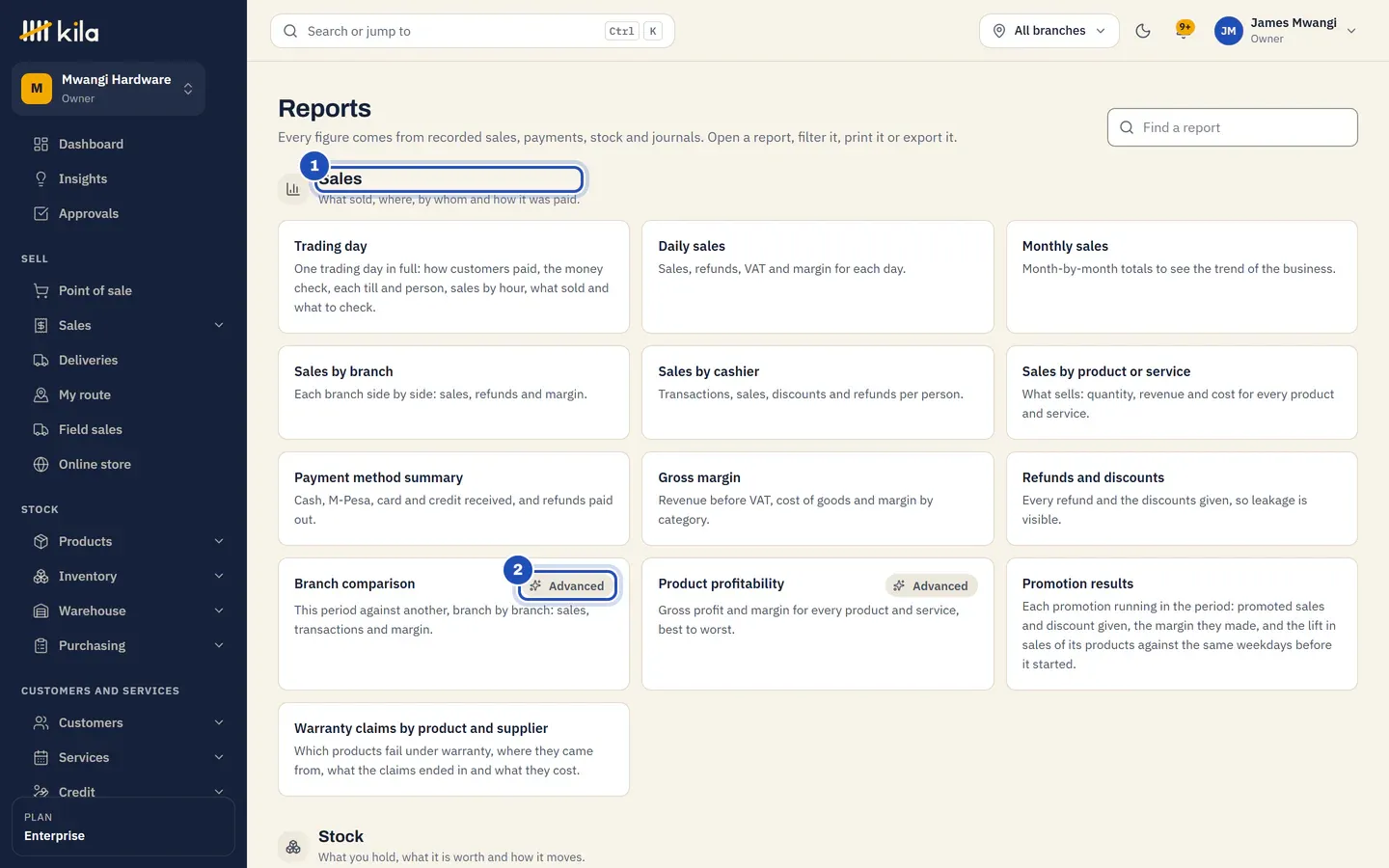Go to Dashboard in the sidebar

(123, 145)
